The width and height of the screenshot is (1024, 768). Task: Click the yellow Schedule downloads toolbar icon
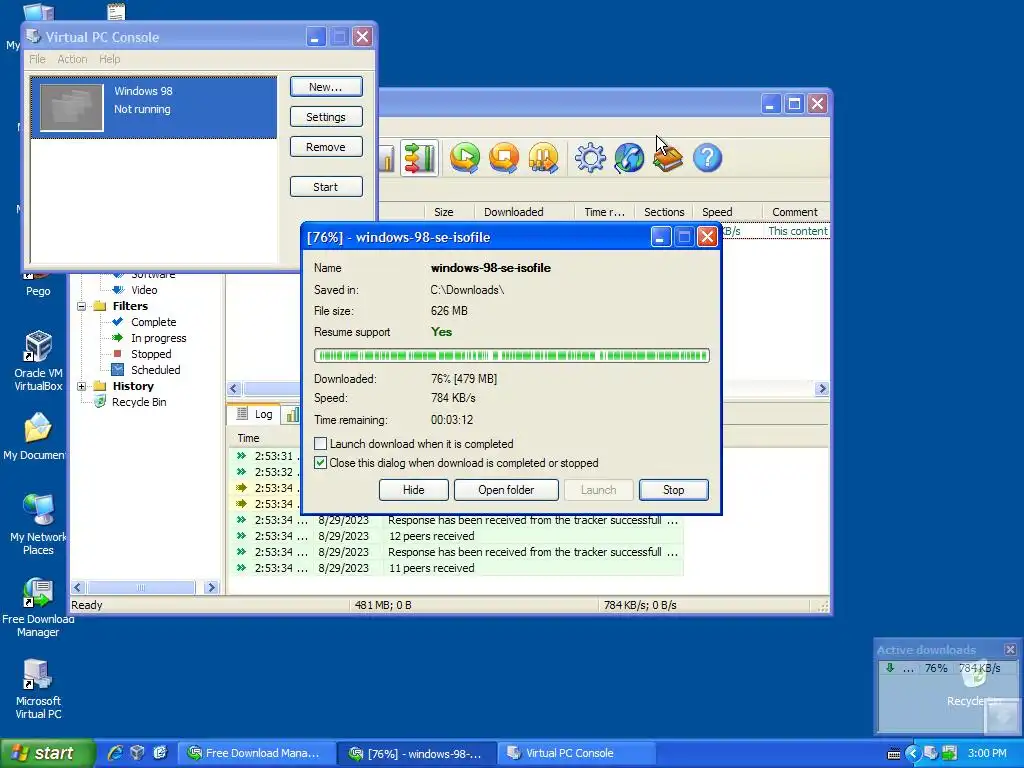click(x=543, y=157)
